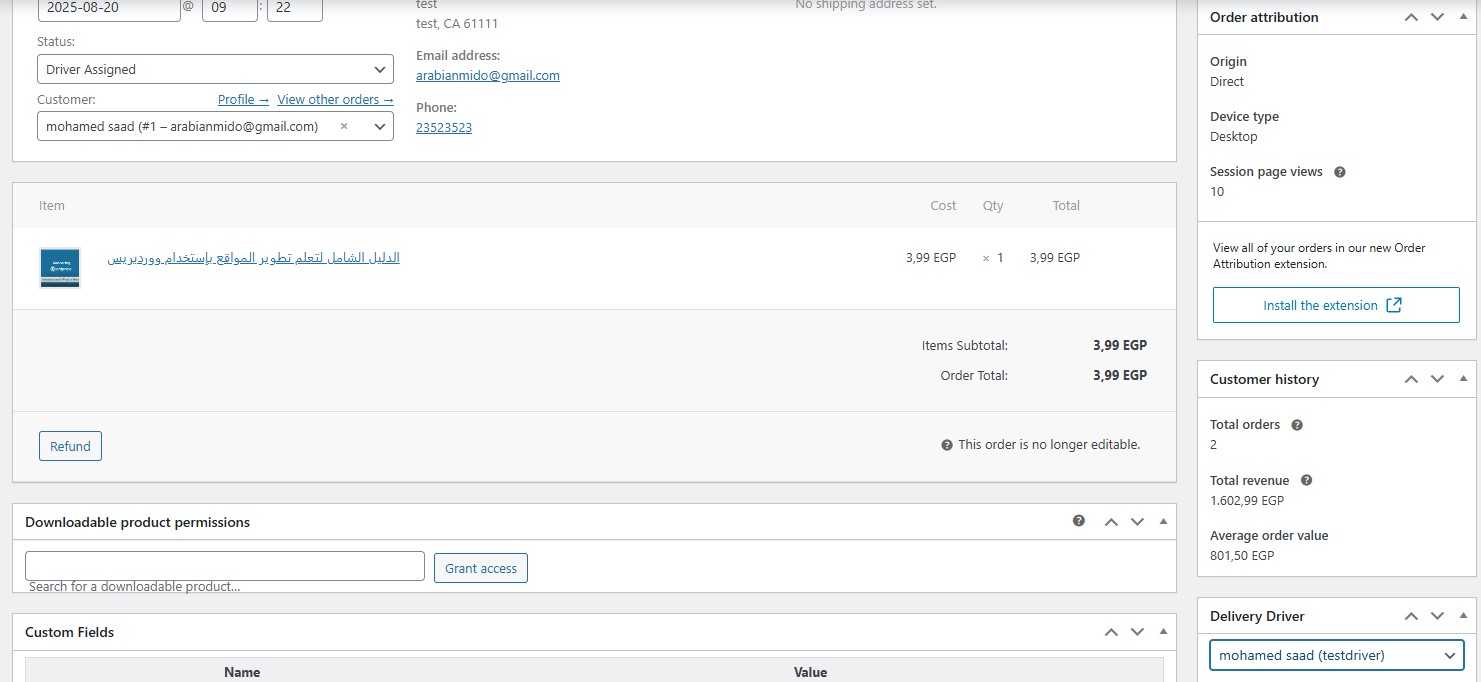
Task: Click the View other orders link
Action: pyautogui.click(x=334, y=99)
